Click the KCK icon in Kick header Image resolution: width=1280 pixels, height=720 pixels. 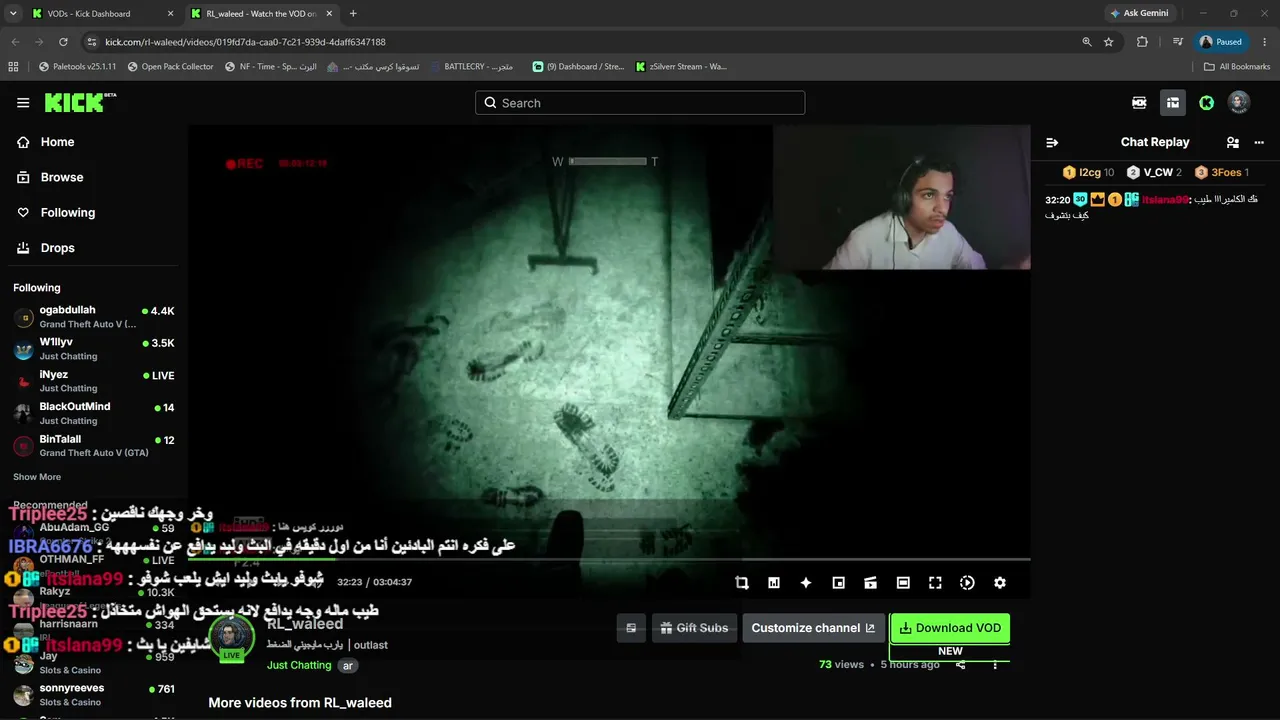pos(1139,103)
